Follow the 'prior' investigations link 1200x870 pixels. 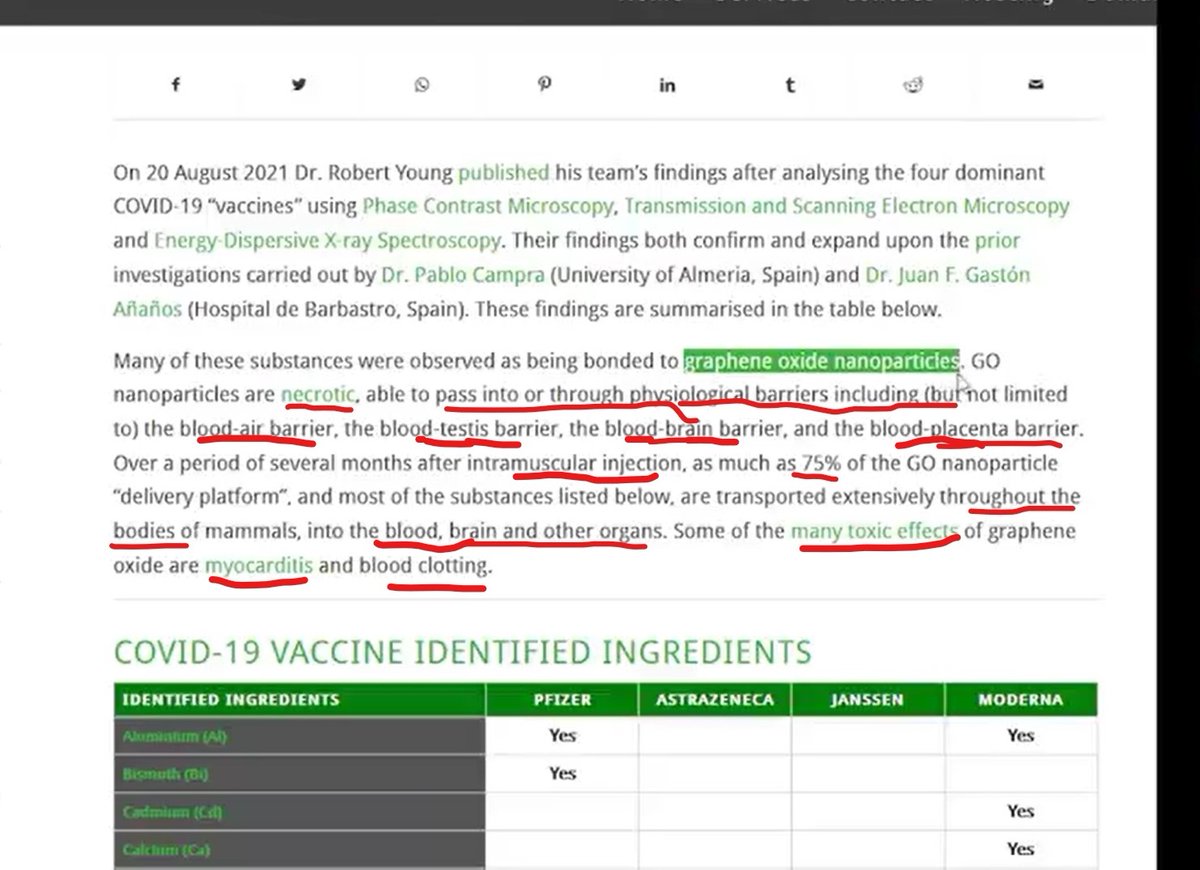click(x=997, y=241)
